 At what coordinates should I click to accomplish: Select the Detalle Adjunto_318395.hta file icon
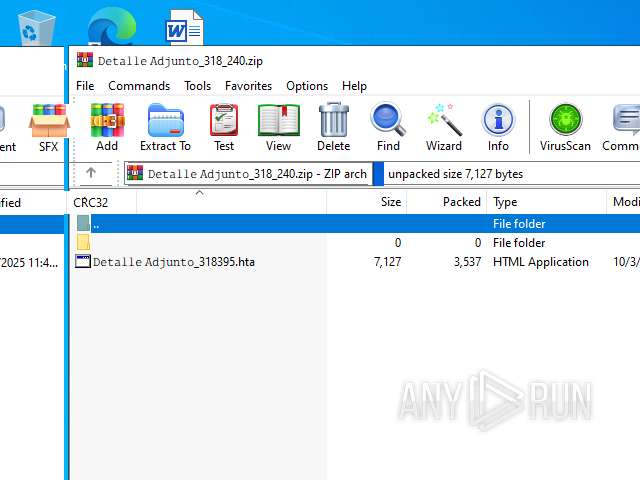pyautogui.click(x=83, y=261)
